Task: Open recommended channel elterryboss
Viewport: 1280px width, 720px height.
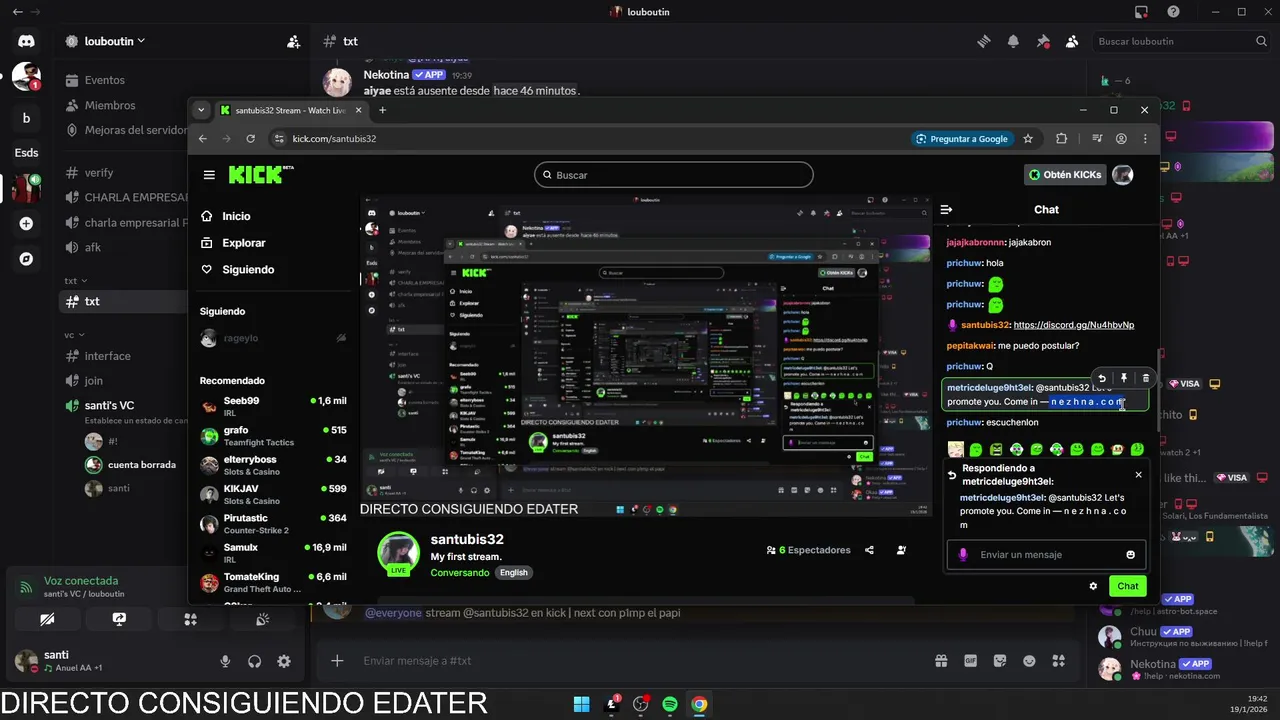Action: click(x=273, y=465)
